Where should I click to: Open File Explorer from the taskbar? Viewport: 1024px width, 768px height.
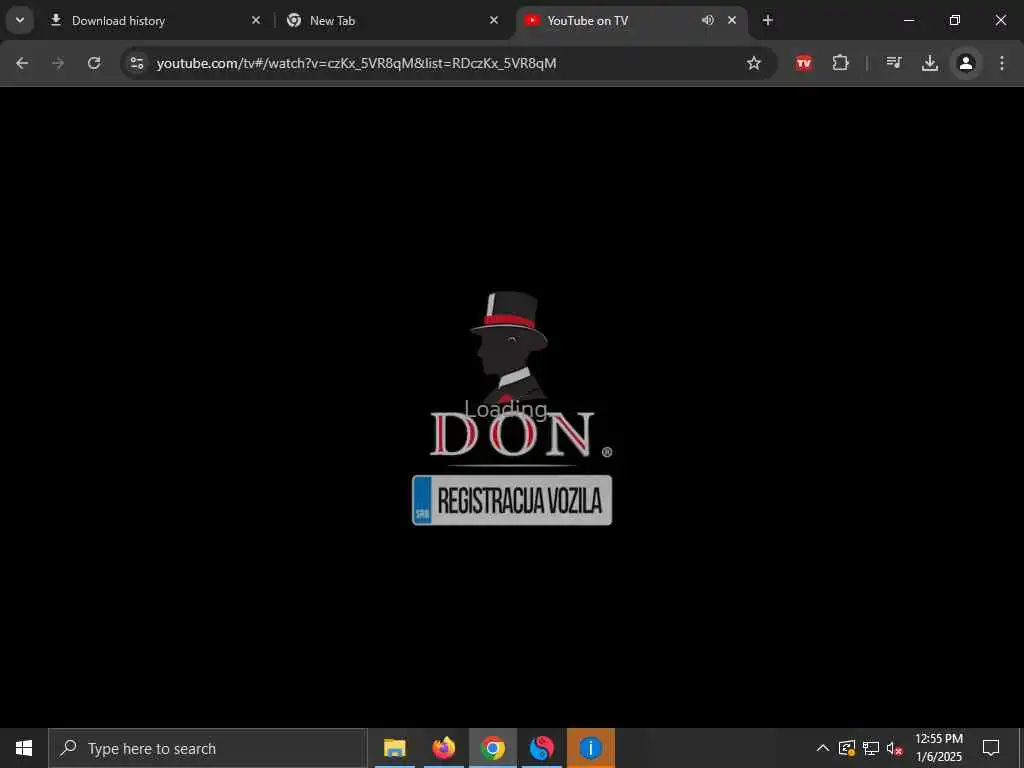[x=394, y=748]
